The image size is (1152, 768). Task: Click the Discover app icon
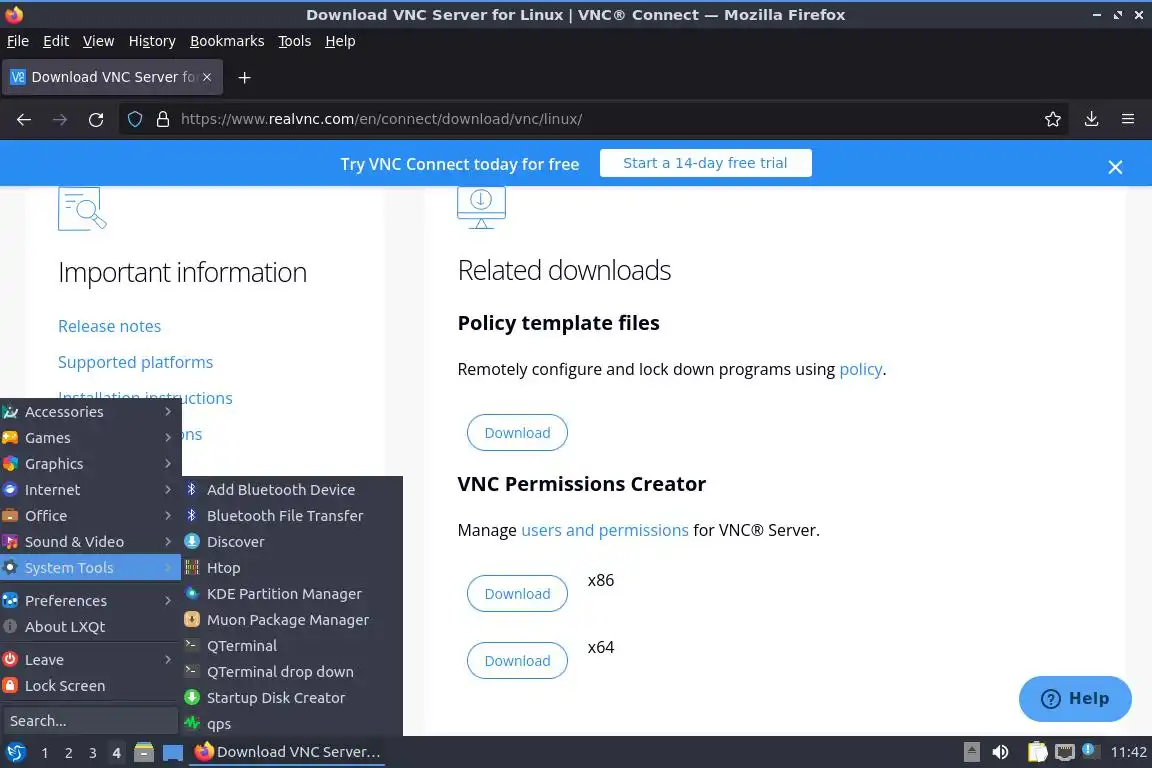point(192,541)
